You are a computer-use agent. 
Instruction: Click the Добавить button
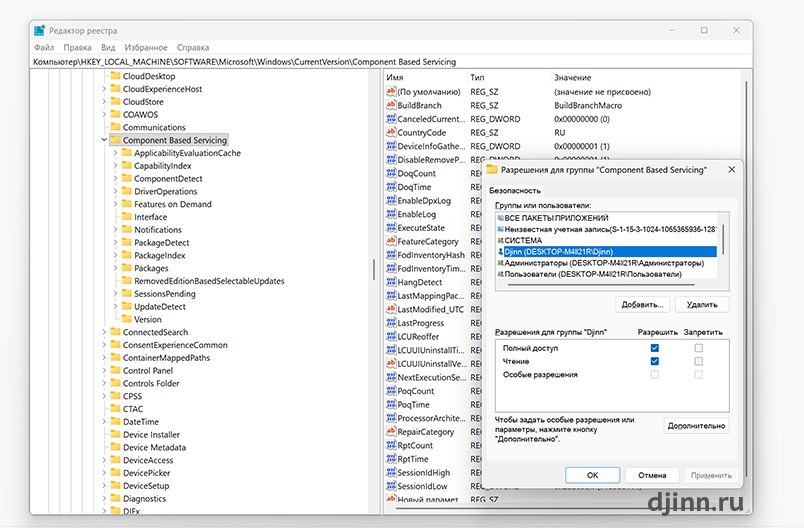642,304
